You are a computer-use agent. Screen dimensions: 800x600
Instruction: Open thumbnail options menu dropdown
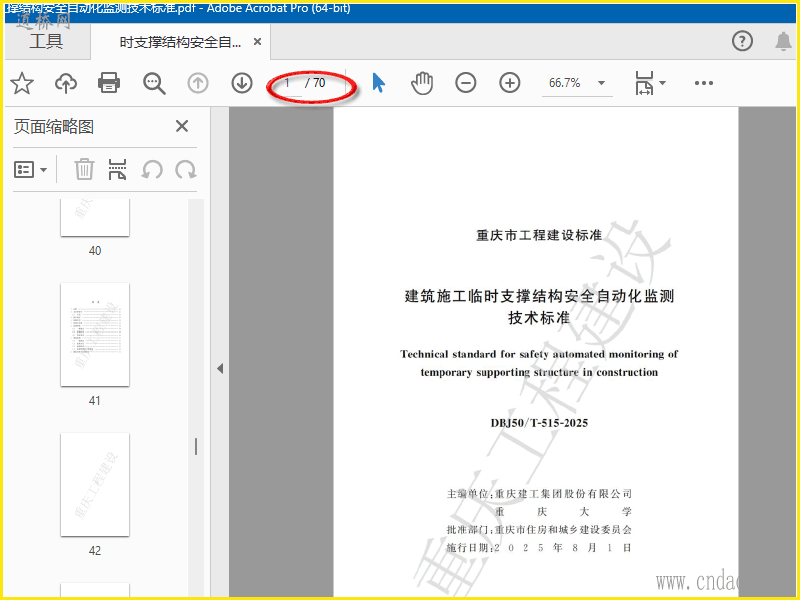(x=30, y=169)
